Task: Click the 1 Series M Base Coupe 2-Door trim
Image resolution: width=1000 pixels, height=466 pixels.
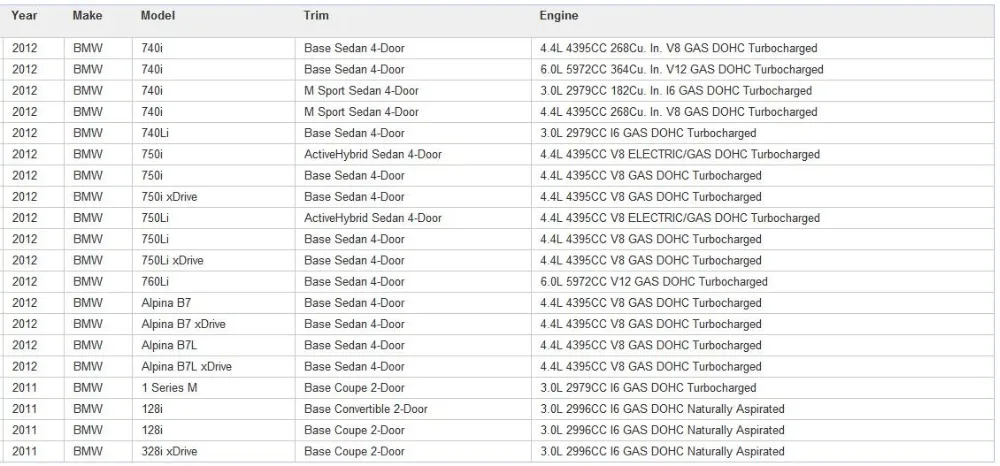Action: 413,388
